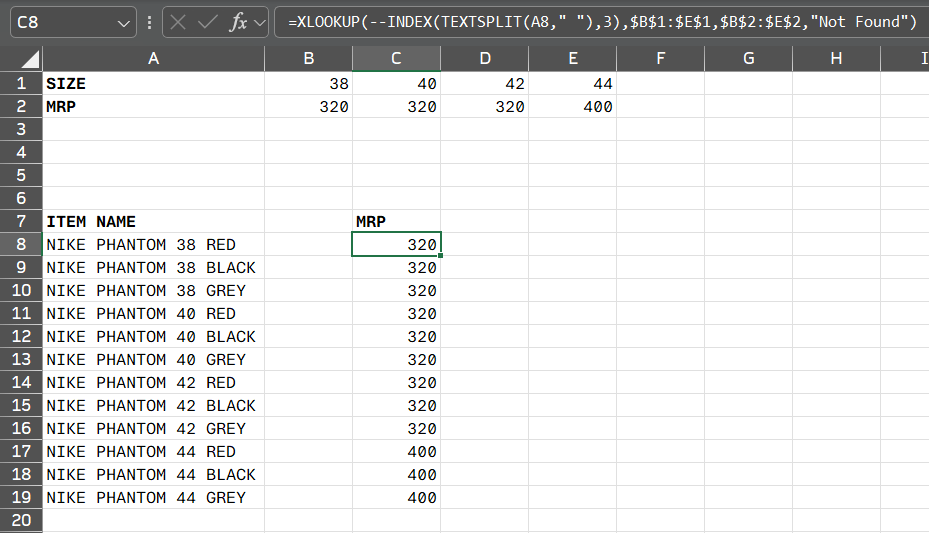
Task: Select column B header
Action: point(308,59)
